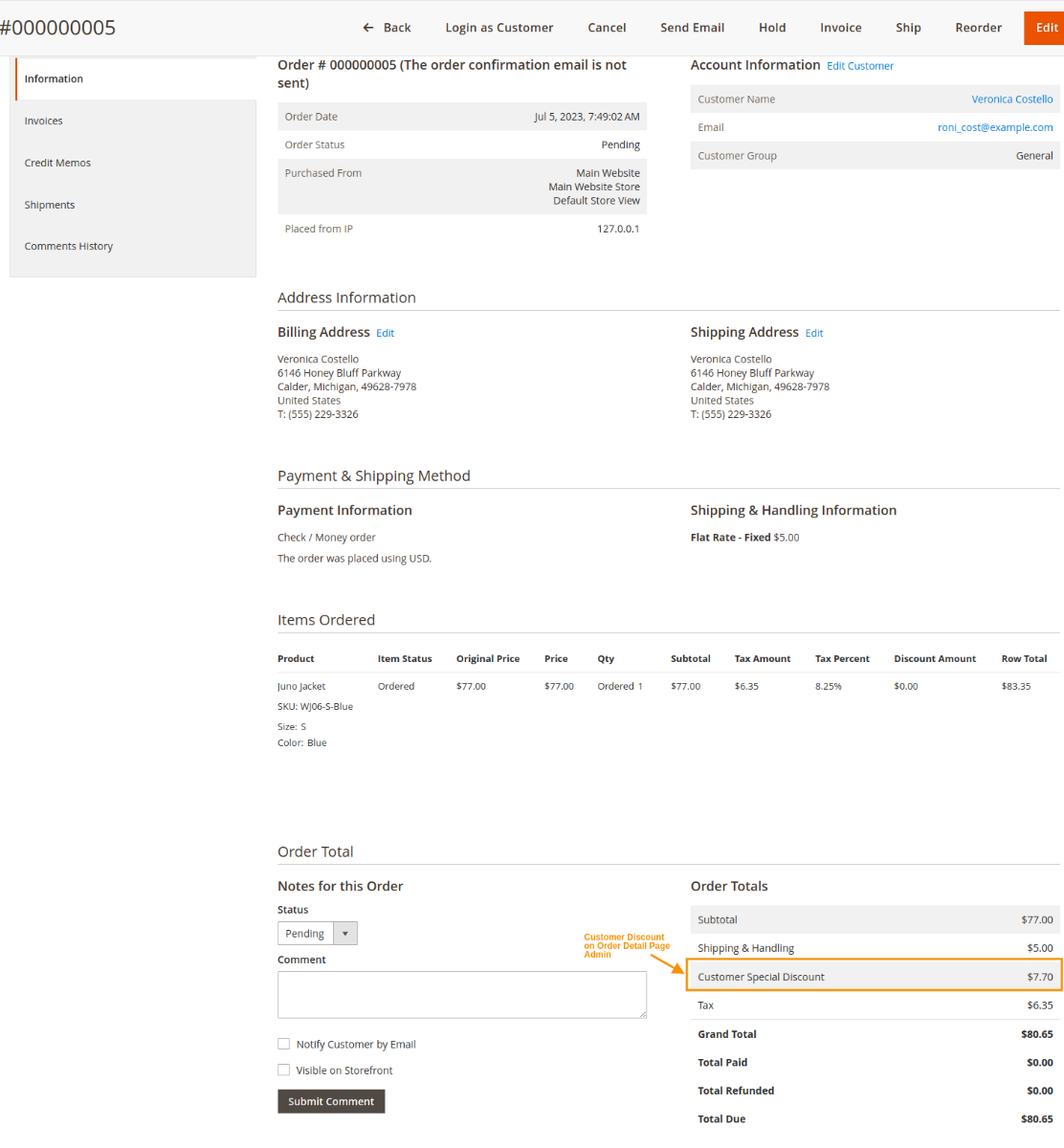Switch to the Invoices tab

point(43,121)
